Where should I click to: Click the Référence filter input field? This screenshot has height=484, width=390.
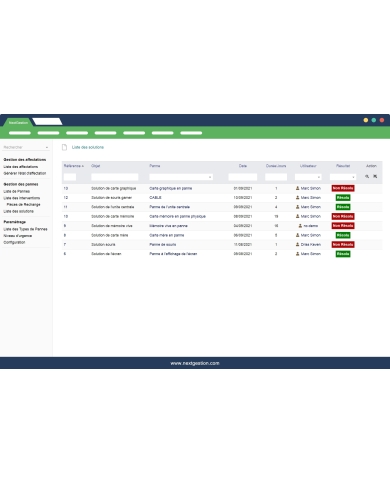coord(70,177)
